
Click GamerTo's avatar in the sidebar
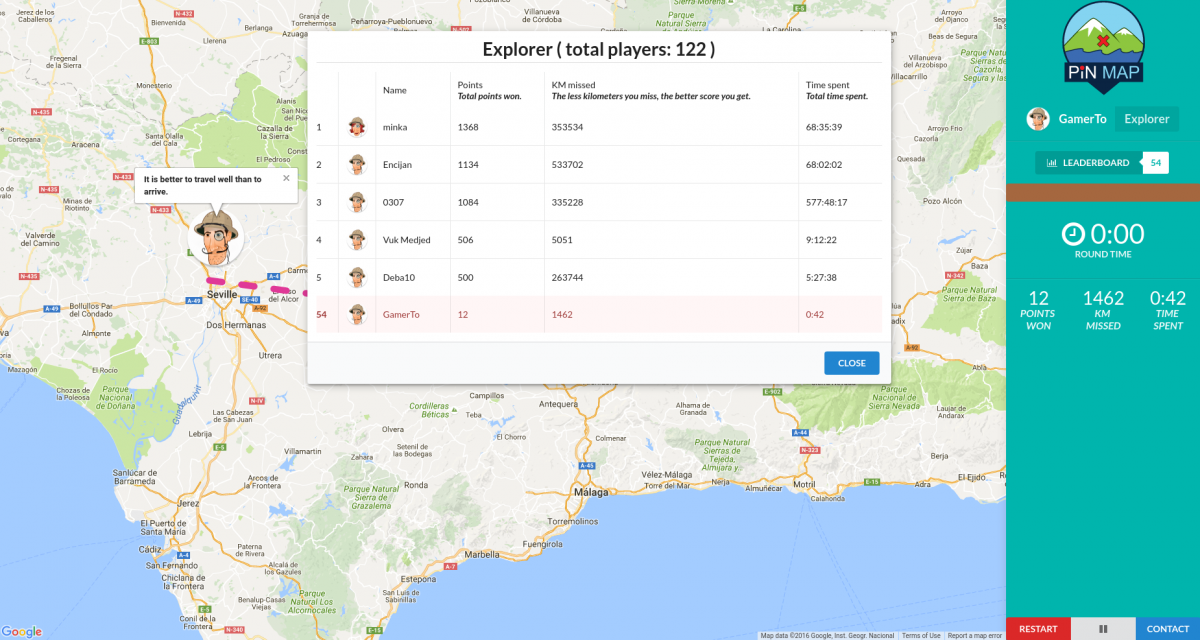pyautogui.click(x=1038, y=119)
